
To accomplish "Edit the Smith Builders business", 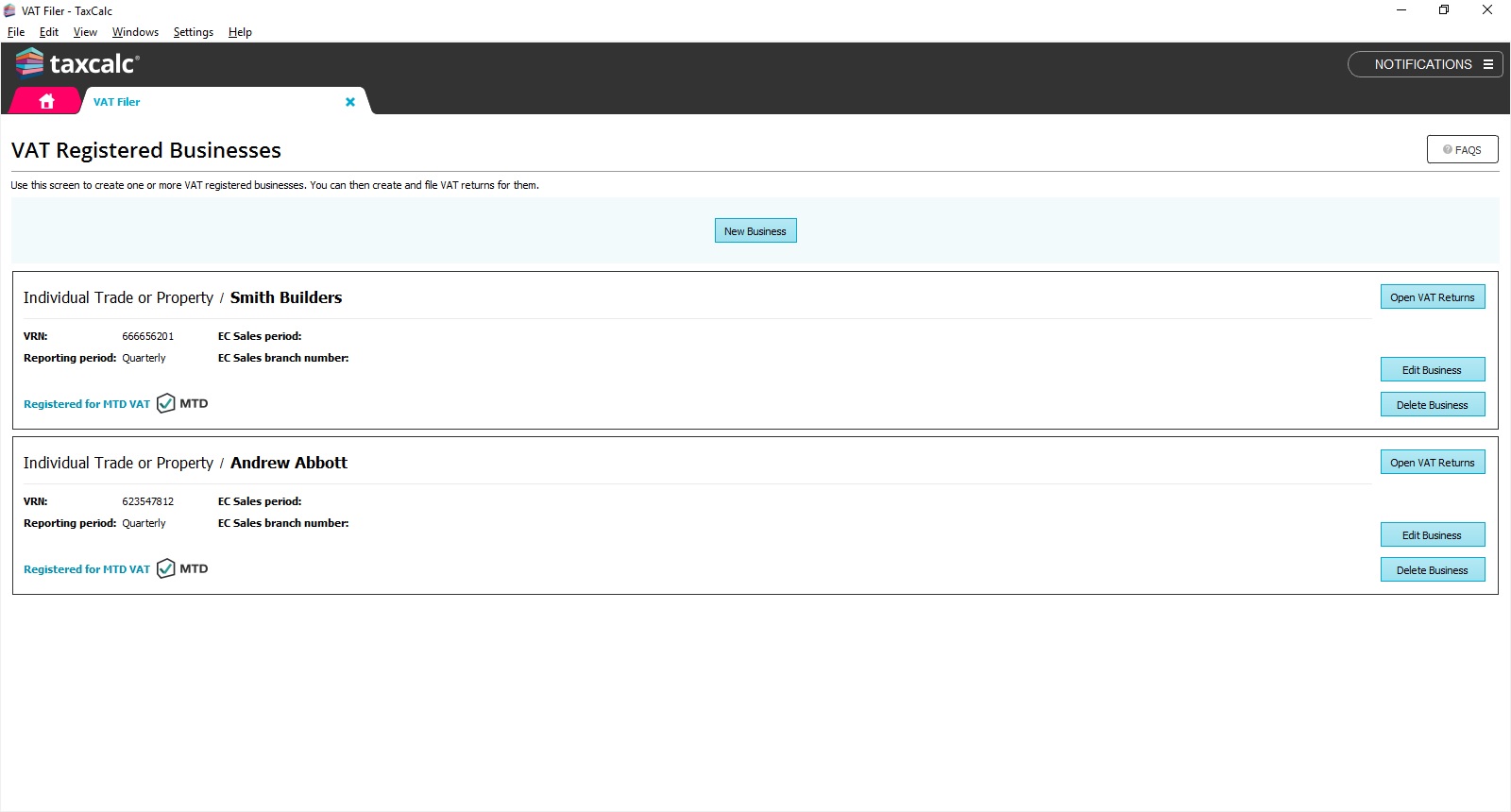I will click(1432, 370).
